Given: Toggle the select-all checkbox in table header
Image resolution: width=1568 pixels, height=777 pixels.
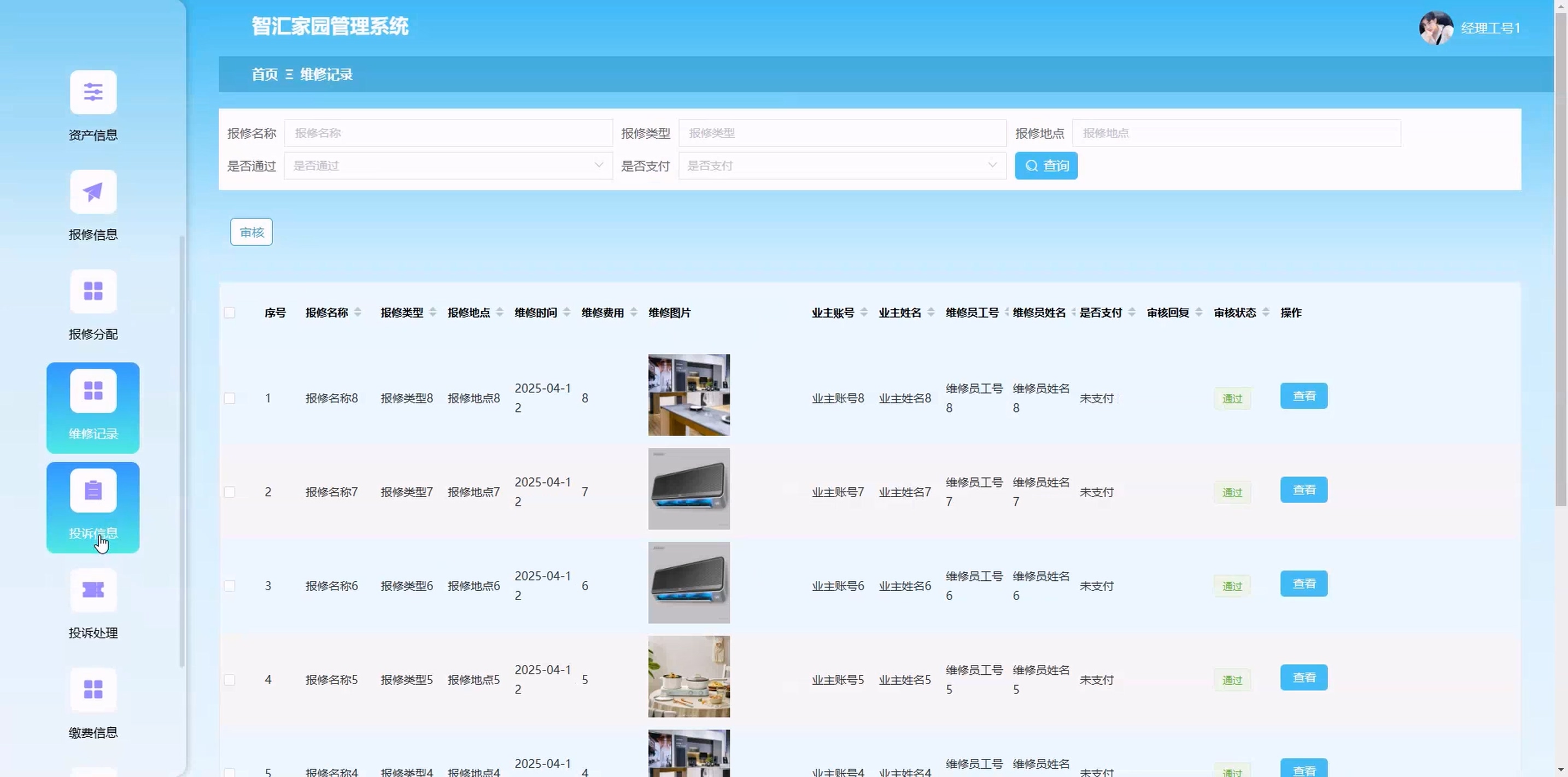Looking at the screenshot, I should 230,313.
